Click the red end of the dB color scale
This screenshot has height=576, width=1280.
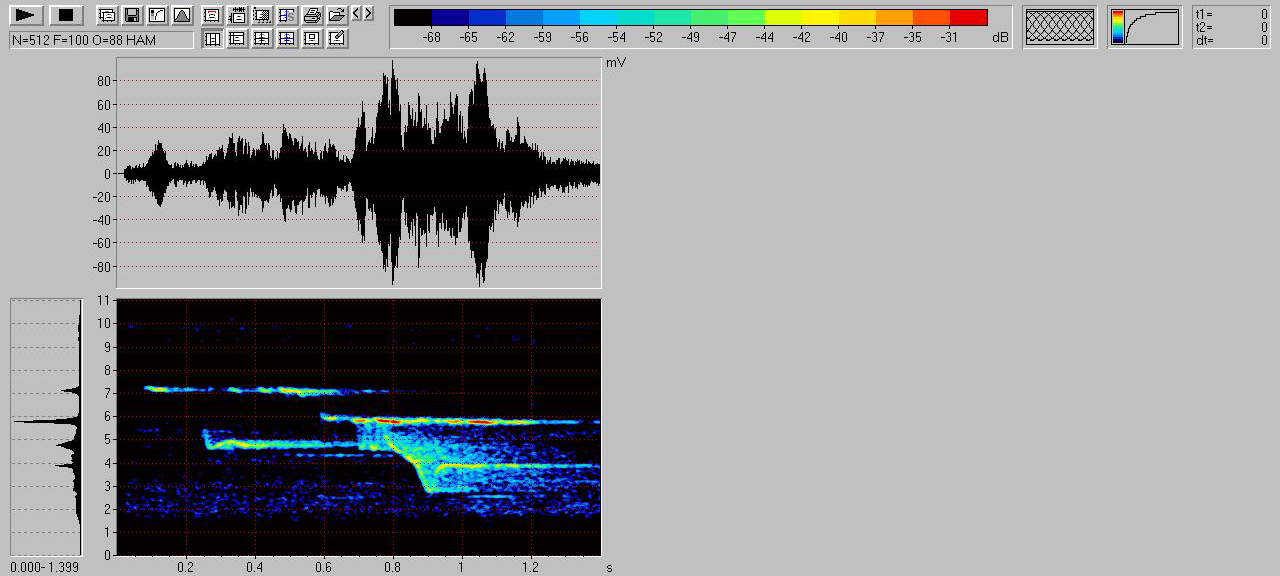pos(968,17)
